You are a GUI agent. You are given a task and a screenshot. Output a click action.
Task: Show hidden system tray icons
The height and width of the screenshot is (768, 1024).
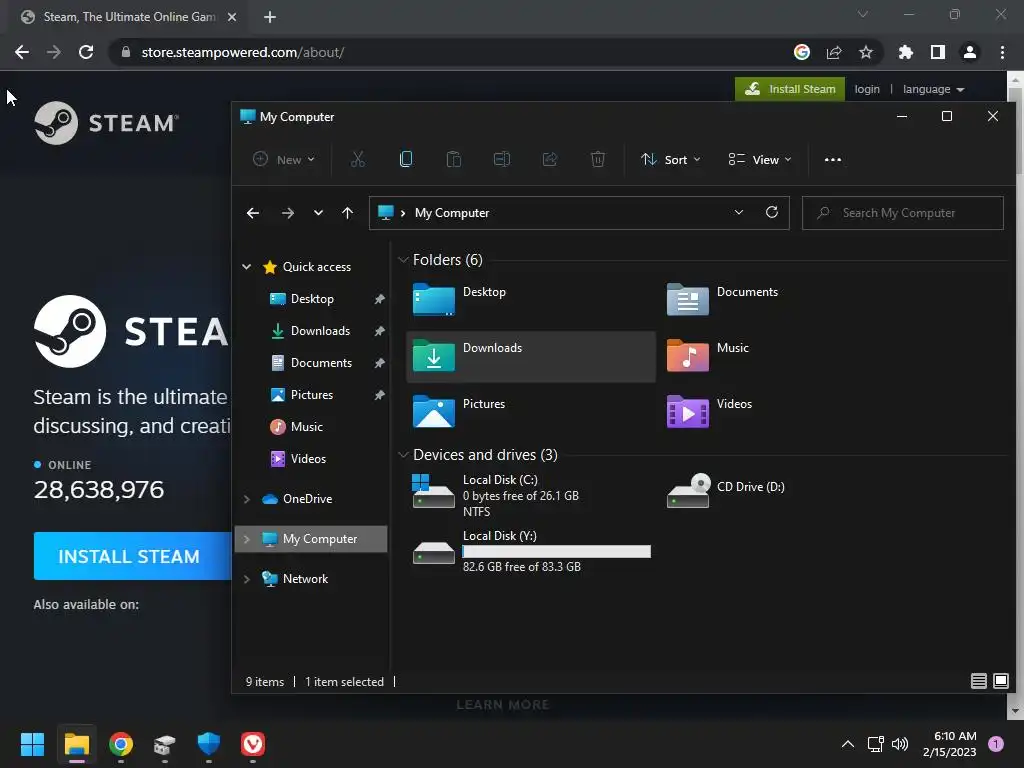coord(848,744)
